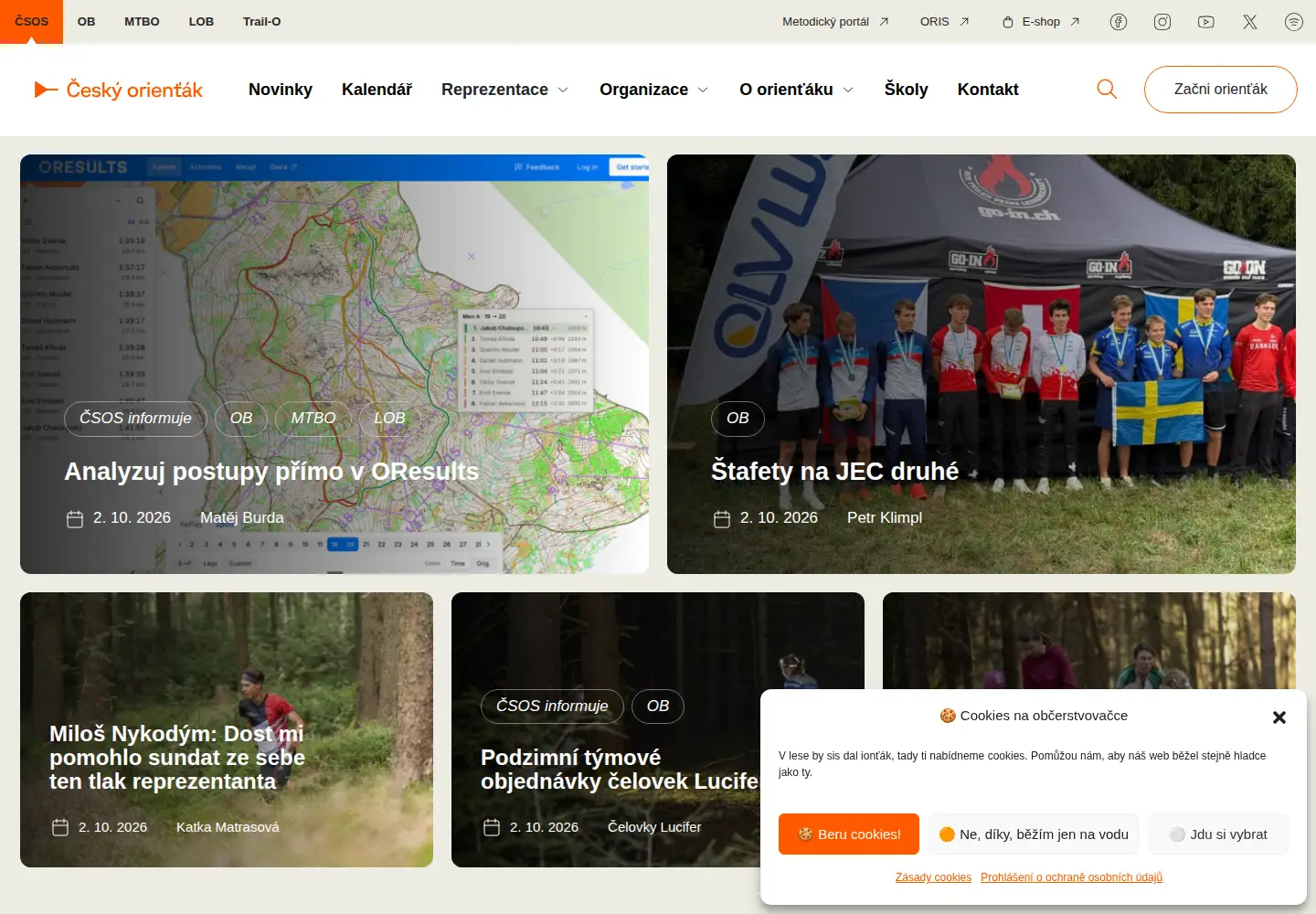This screenshot has width=1316, height=914.
Task: Open the Zásady cookies link
Action: coord(933,877)
